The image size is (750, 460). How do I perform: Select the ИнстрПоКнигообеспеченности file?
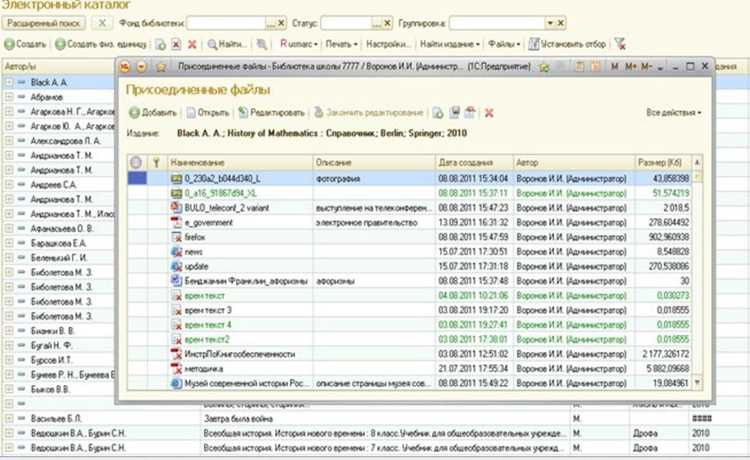[x=410, y=354]
